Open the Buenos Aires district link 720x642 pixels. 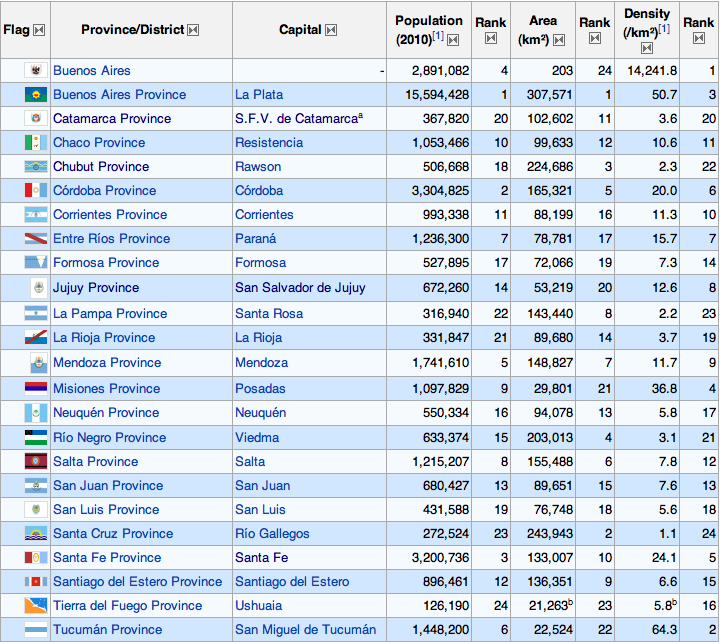point(92,71)
